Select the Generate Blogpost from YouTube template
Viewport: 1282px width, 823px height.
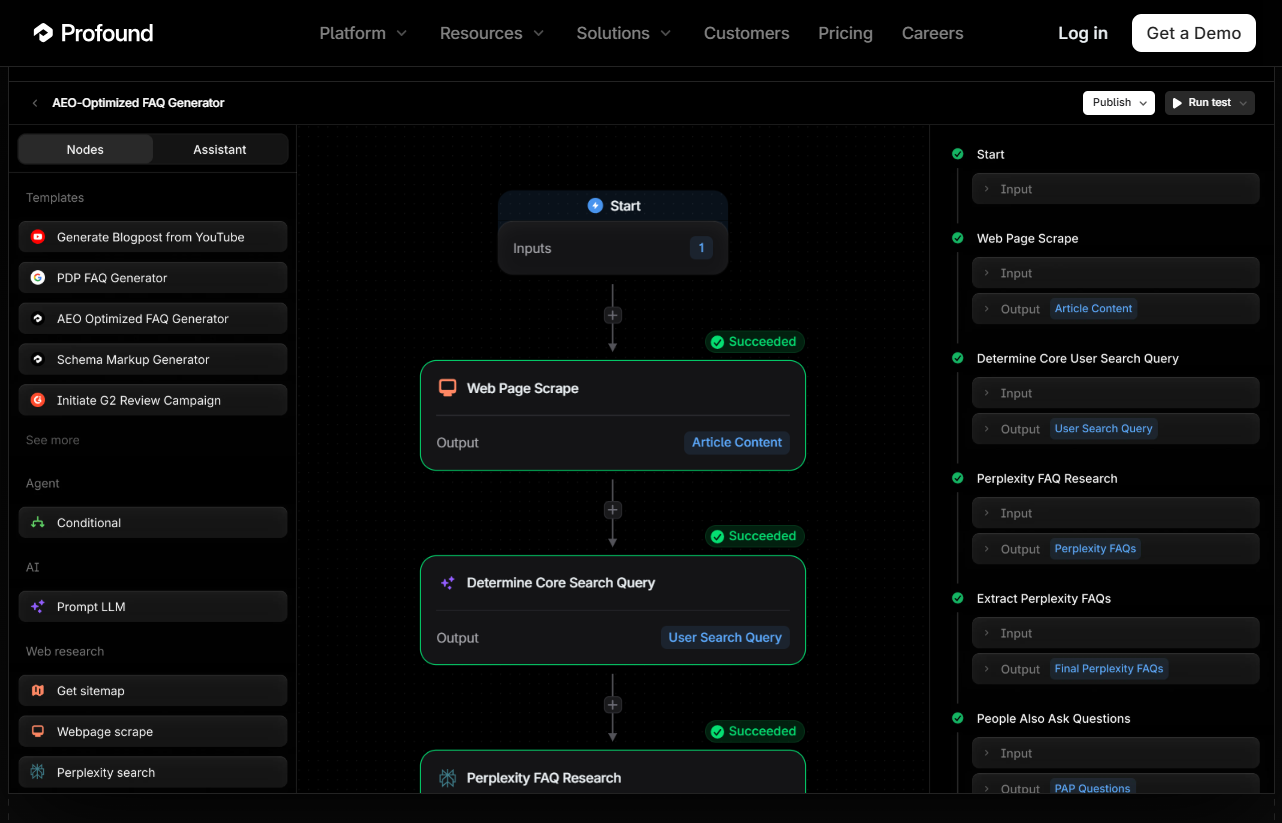pos(153,237)
